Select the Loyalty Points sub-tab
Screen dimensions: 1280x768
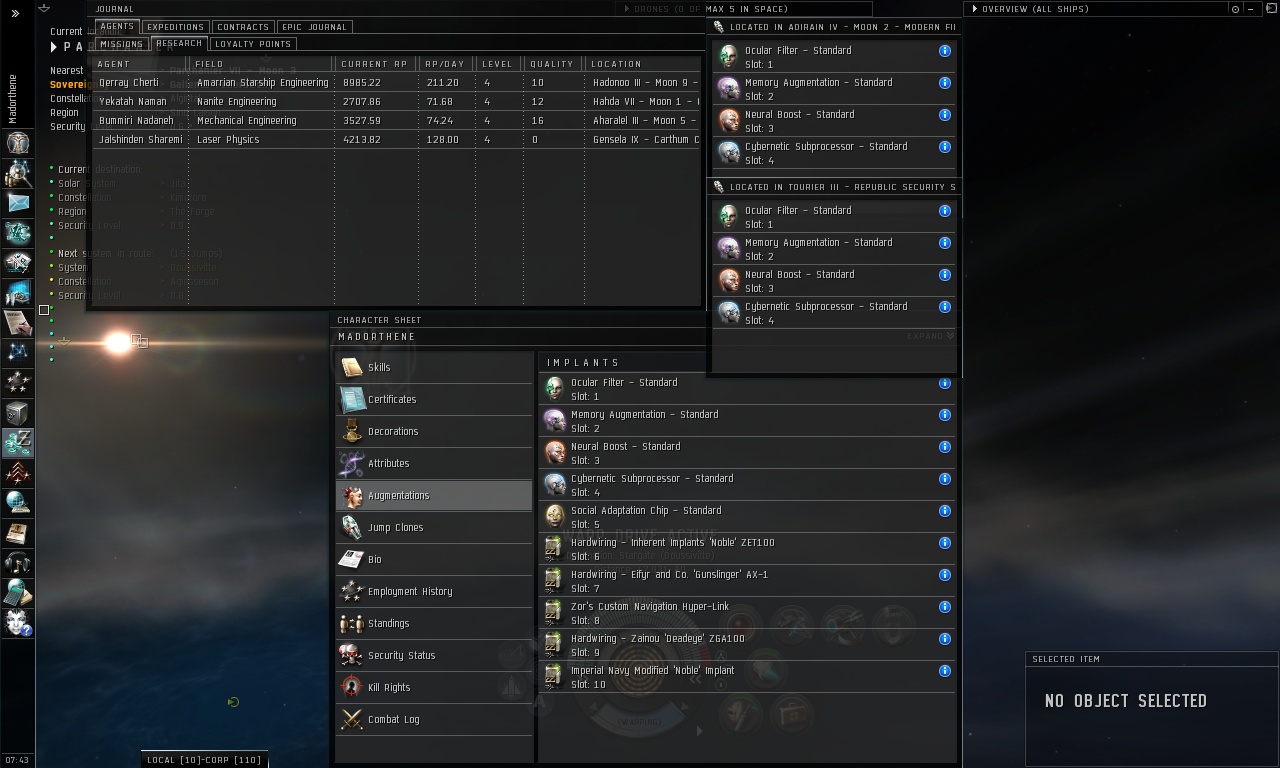click(253, 44)
